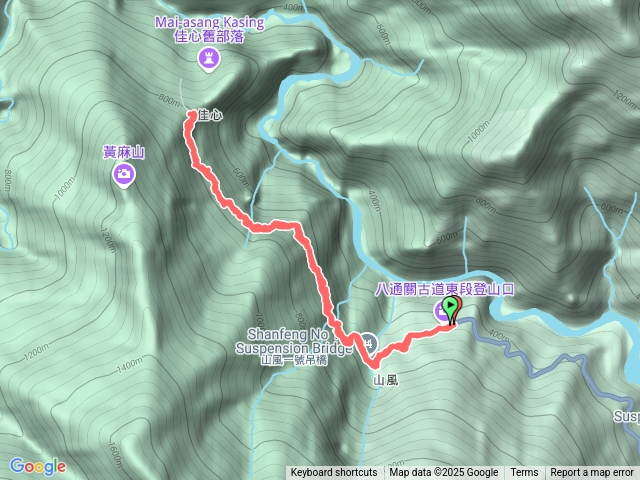
Task: Click the Mai-asang Kasing castle marker icon
Action: pyautogui.click(x=209, y=59)
